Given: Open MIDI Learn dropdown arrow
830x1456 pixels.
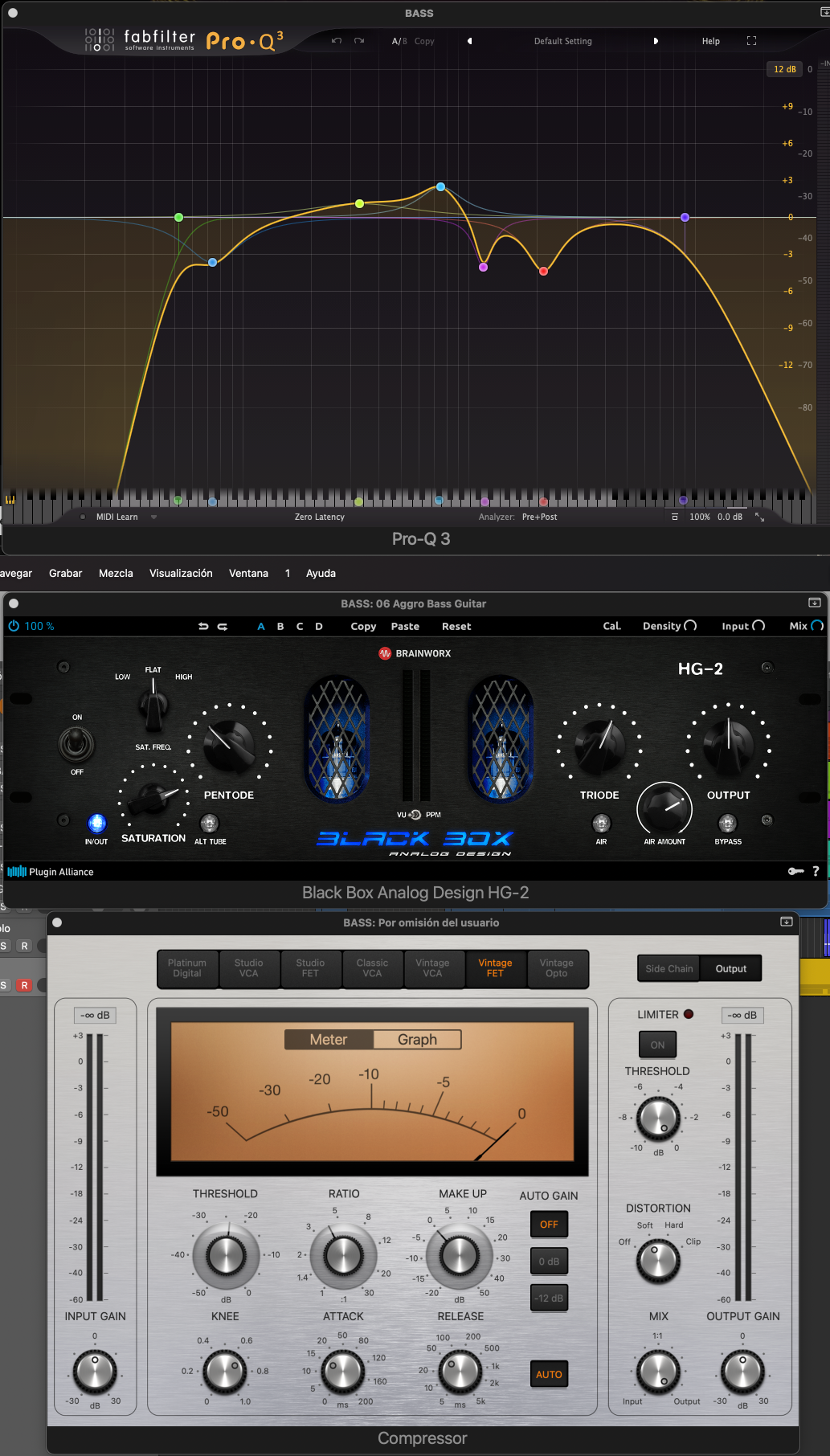Looking at the screenshot, I should (x=153, y=517).
